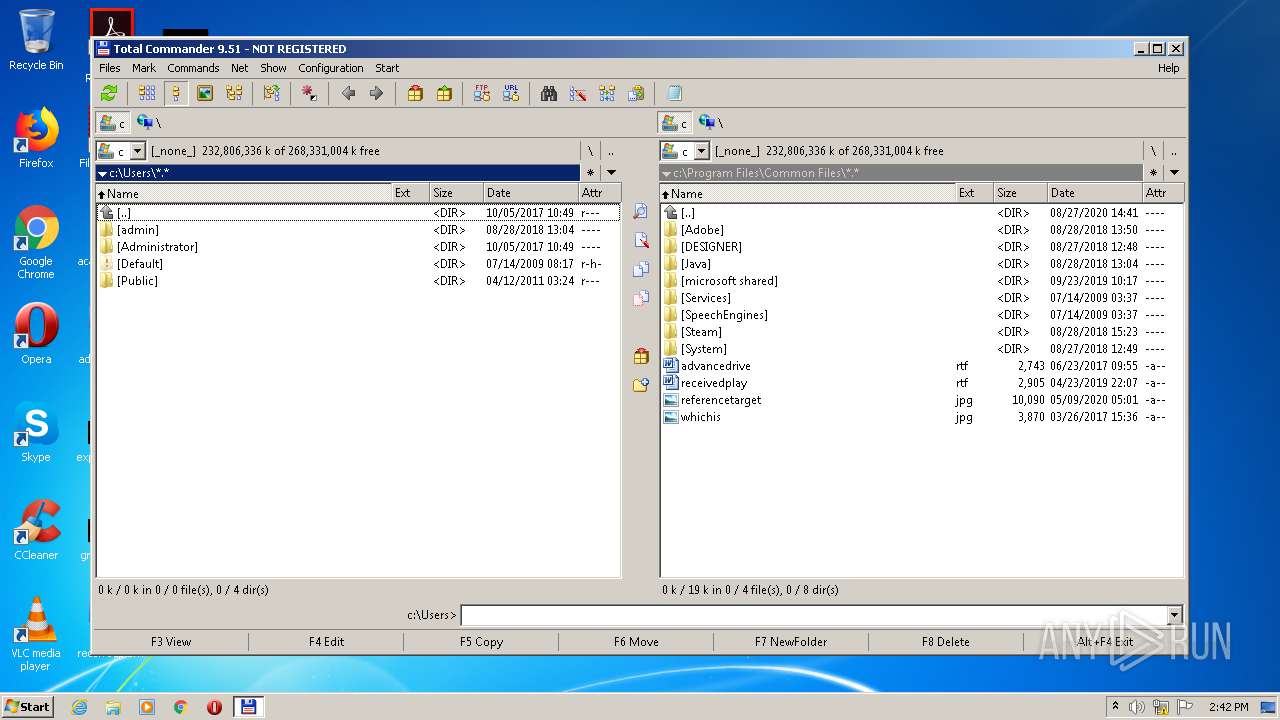Open left panel drive dropdown
The height and width of the screenshot is (720, 1280).
138,152
